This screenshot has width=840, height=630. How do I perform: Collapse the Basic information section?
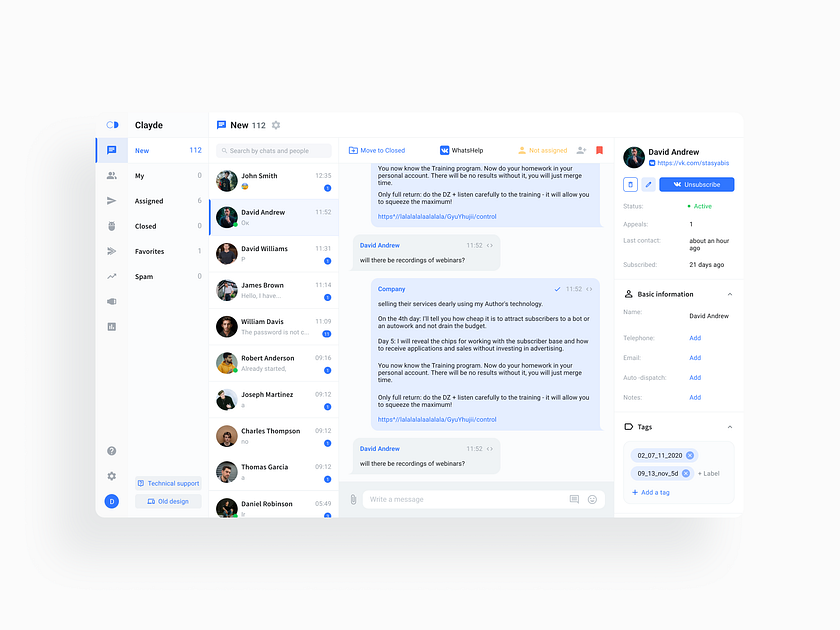coord(730,294)
